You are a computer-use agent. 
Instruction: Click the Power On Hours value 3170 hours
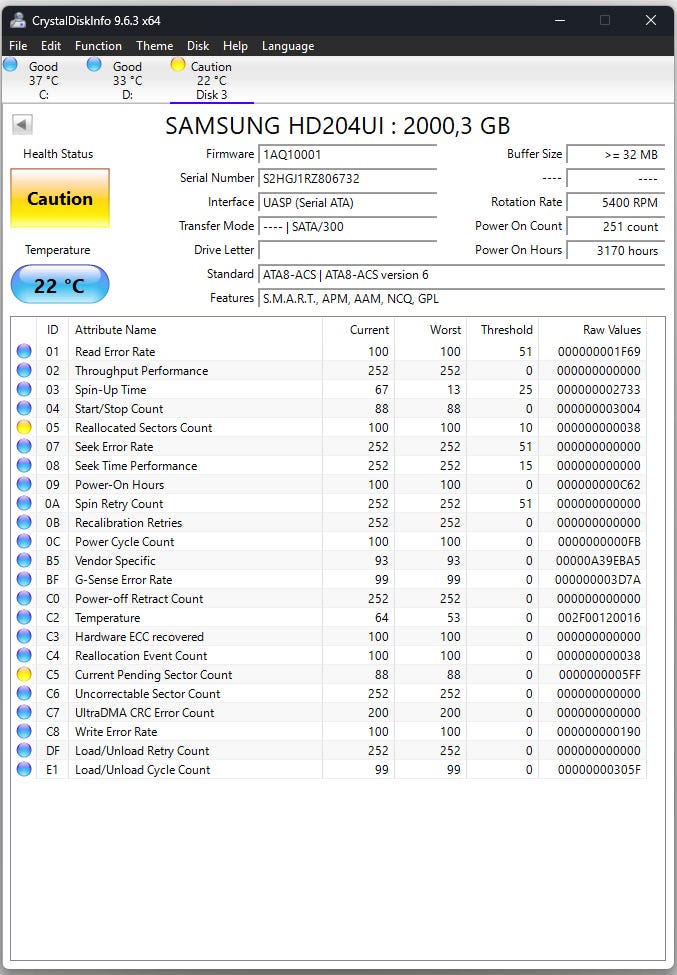click(x=615, y=251)
